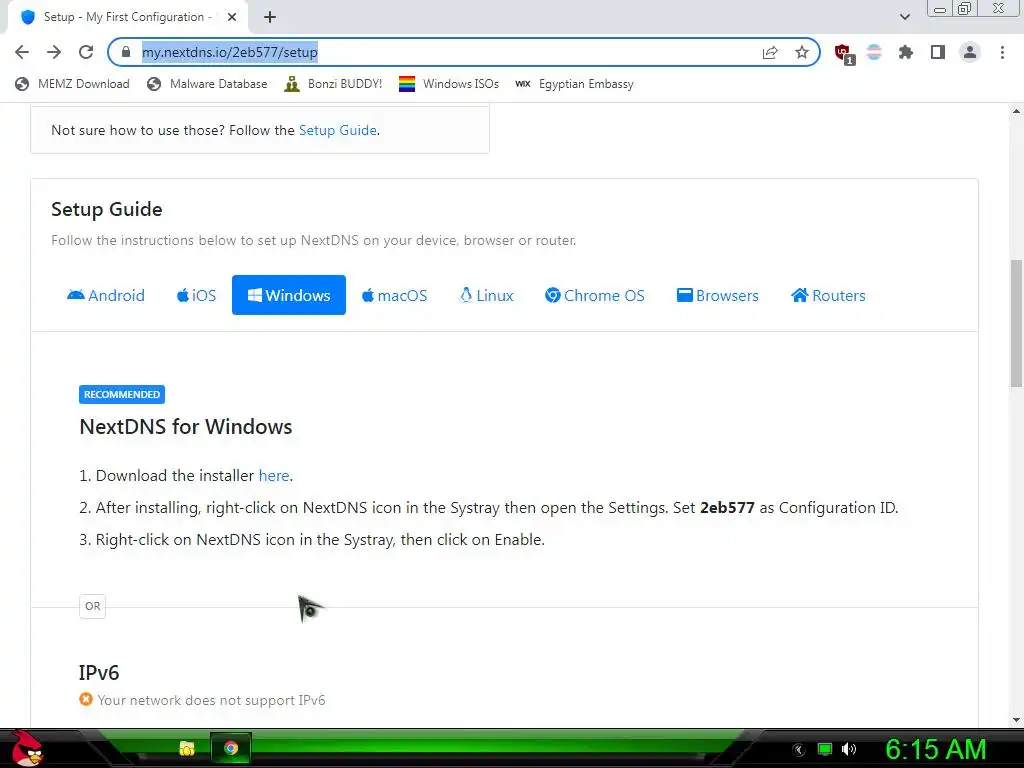Screen dimensions: 1024x768
Task: Open the Malware Database bookmark
Action: 207,84
